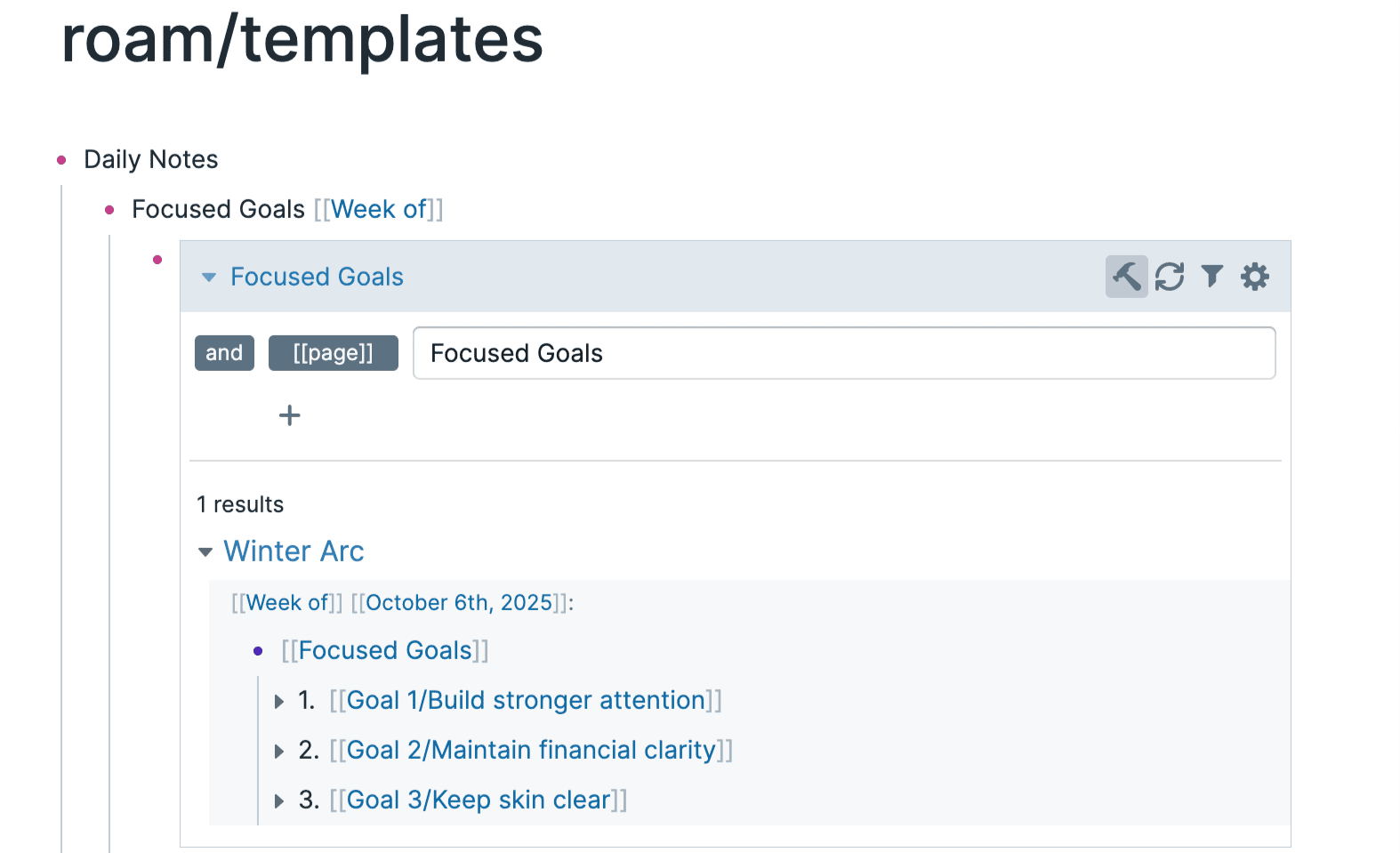Collapse the Focused Goals query block
The height and width of the screenshot is (853, 1400).
[x=209, y=278]
